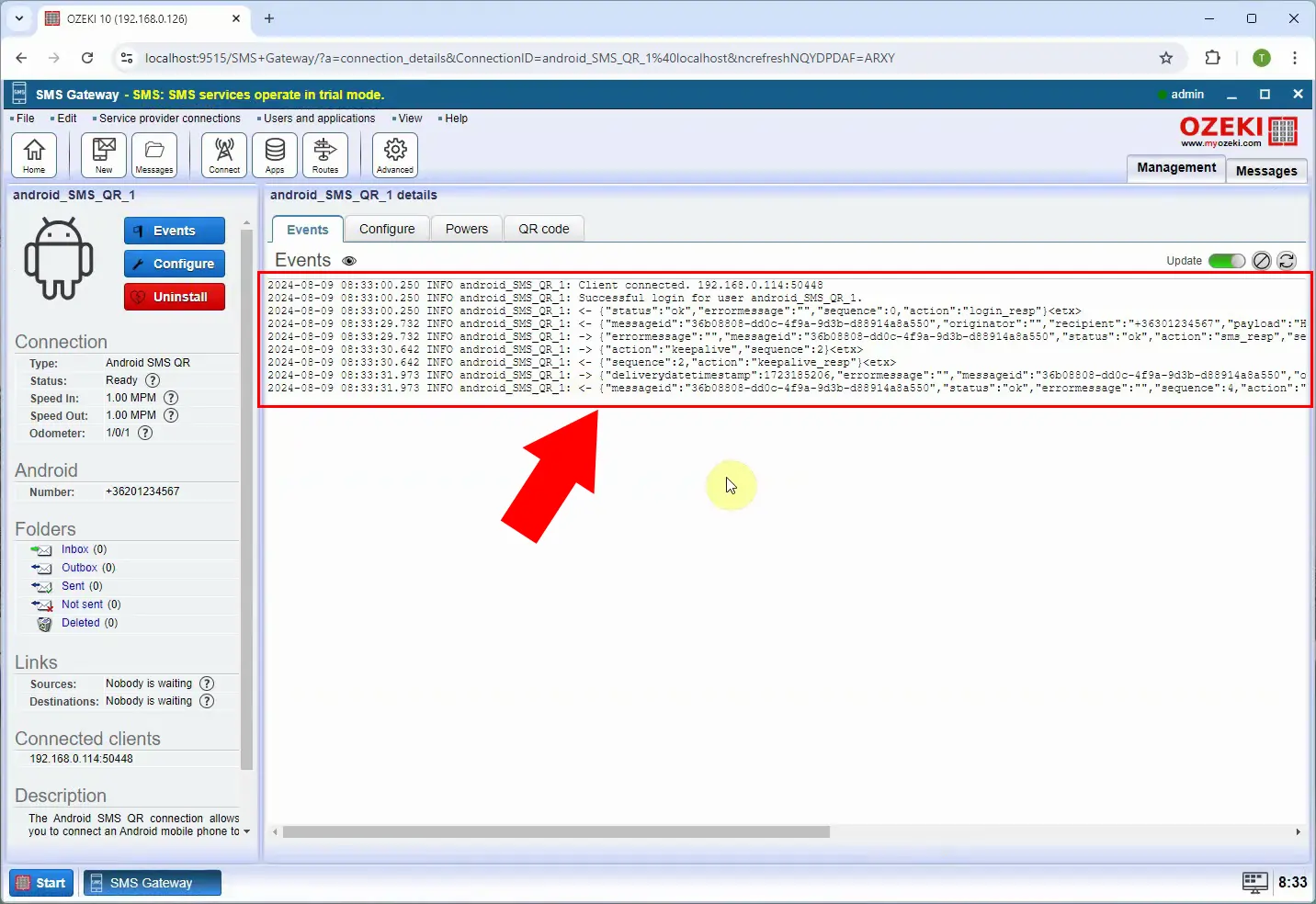Open the Sent folder link
Screen dimensions: 1316x904
pos(73,586)
